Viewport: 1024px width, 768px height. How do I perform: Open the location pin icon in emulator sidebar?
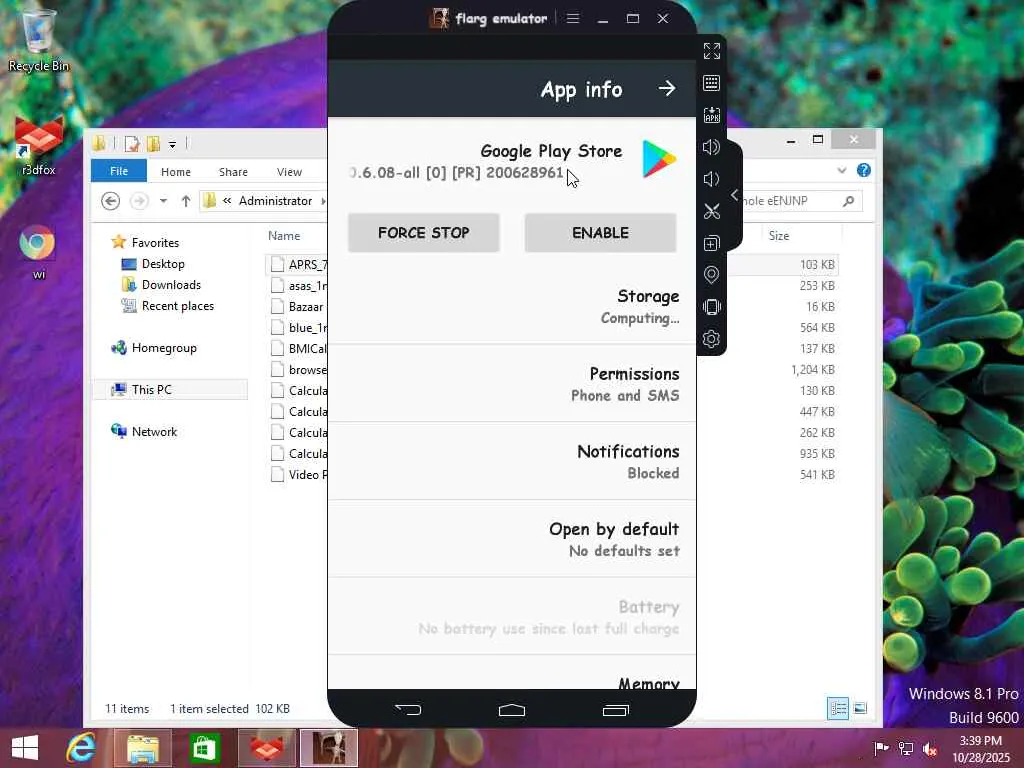pyautogui.click(x=711, y=275)
